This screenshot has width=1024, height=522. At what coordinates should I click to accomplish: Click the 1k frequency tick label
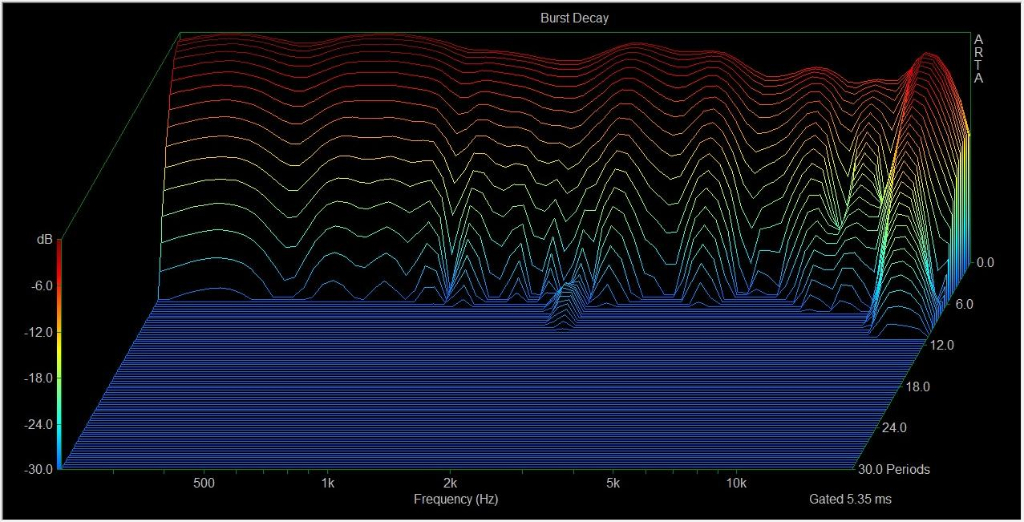point(327,484)
